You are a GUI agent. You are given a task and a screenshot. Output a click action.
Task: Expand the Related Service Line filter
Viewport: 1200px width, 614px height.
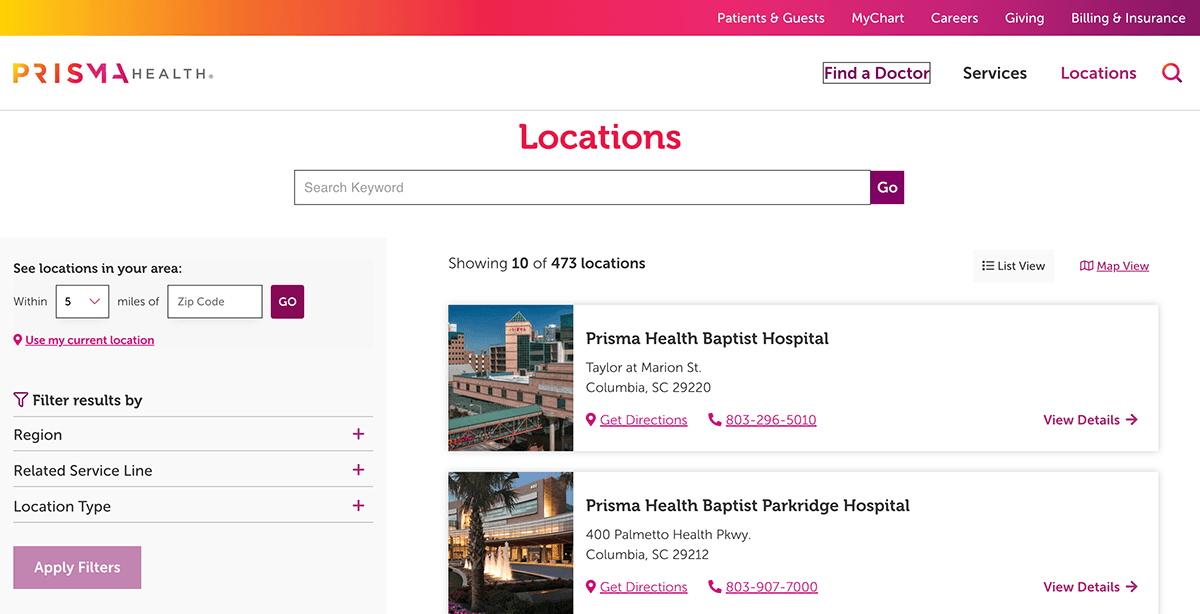pos(358,470)
